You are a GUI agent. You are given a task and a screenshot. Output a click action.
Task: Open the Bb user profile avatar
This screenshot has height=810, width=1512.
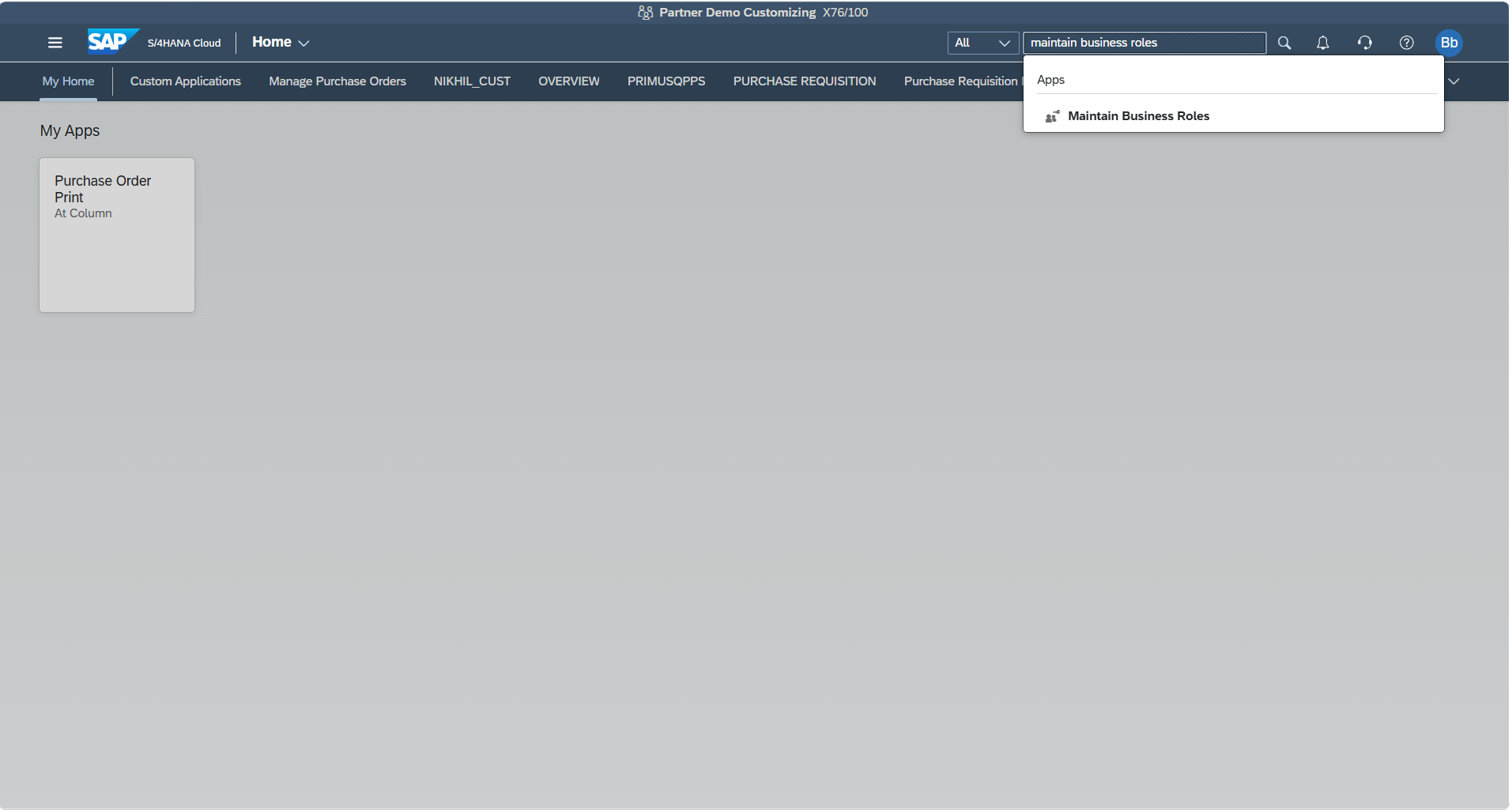point(1449,43)
